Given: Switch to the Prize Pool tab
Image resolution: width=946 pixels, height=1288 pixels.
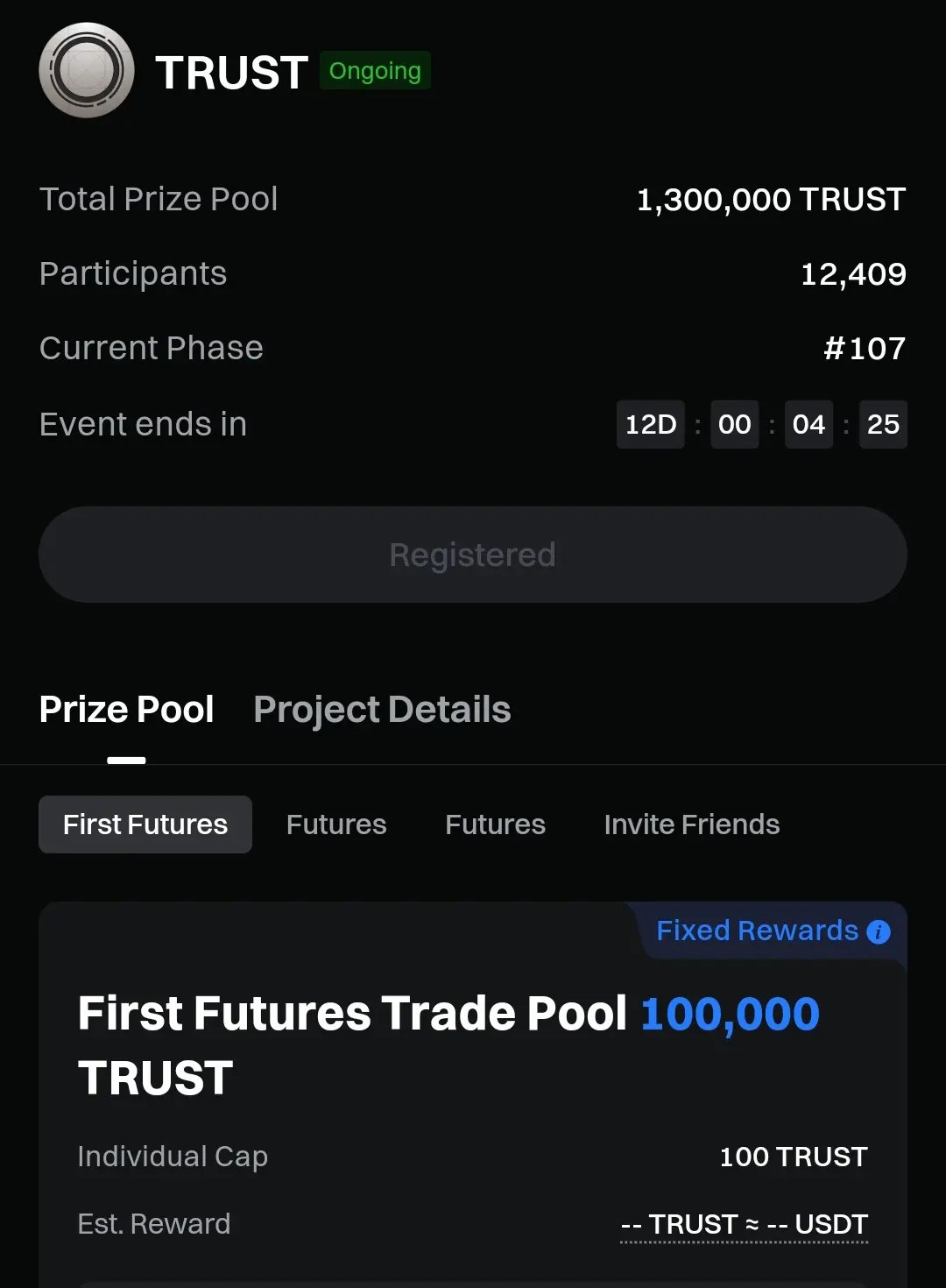Looking at the screenshot, I should [x=127, y=710].
